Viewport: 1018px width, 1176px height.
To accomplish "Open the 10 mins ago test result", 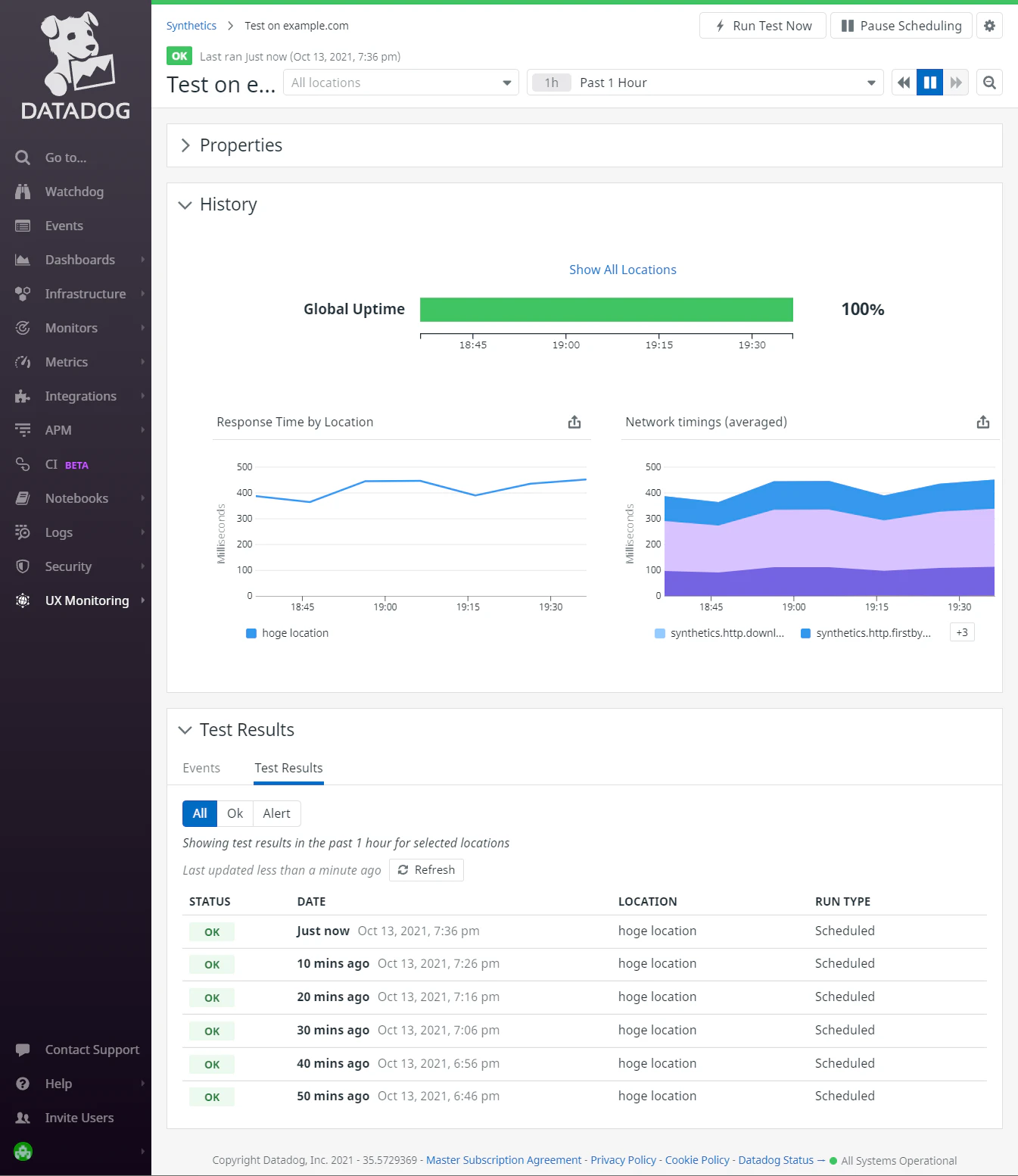I will pyautogui.click(x=584, y=964).
